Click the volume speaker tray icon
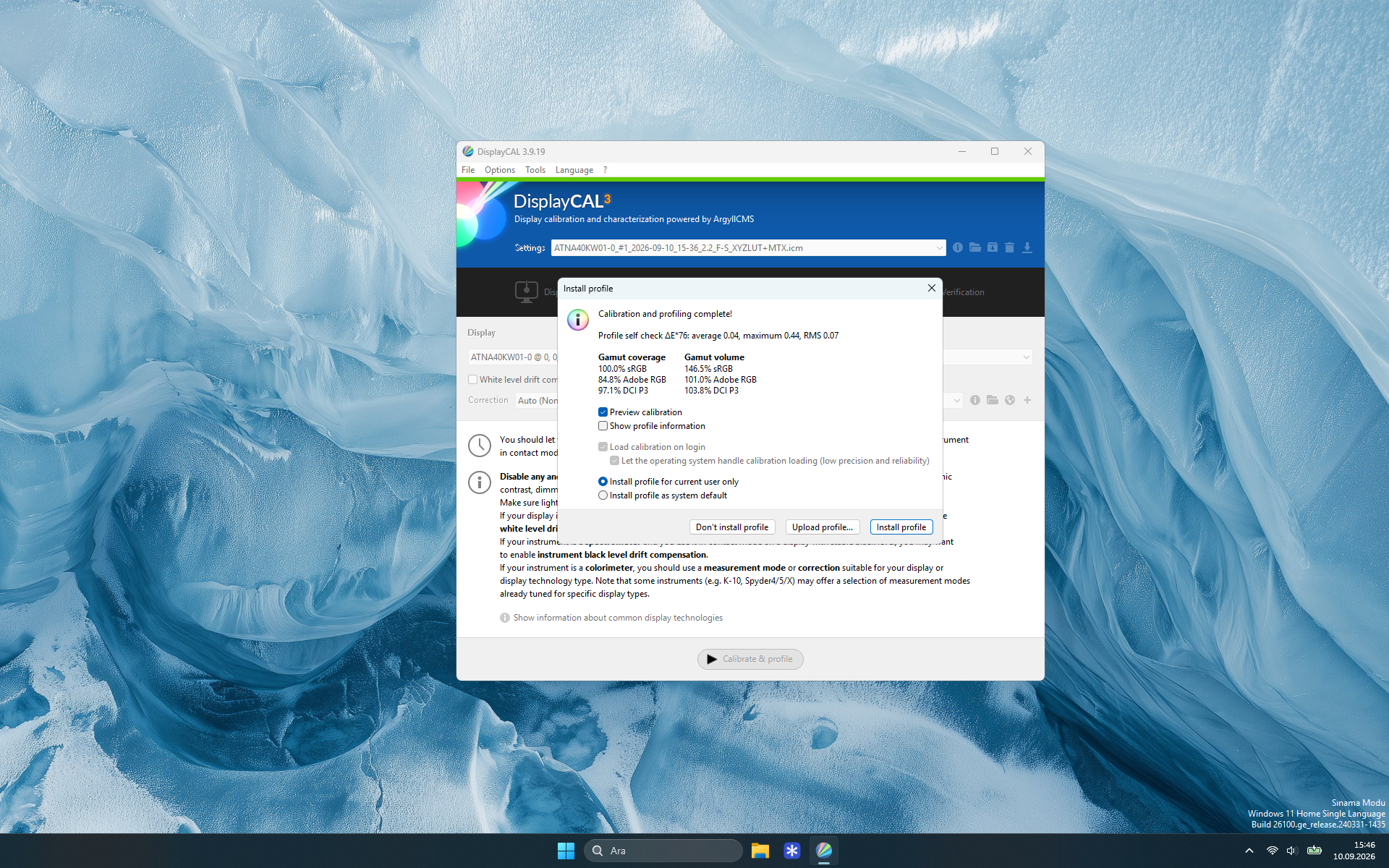This screenshot has height=868, width=1389. tap(1292, 851)
